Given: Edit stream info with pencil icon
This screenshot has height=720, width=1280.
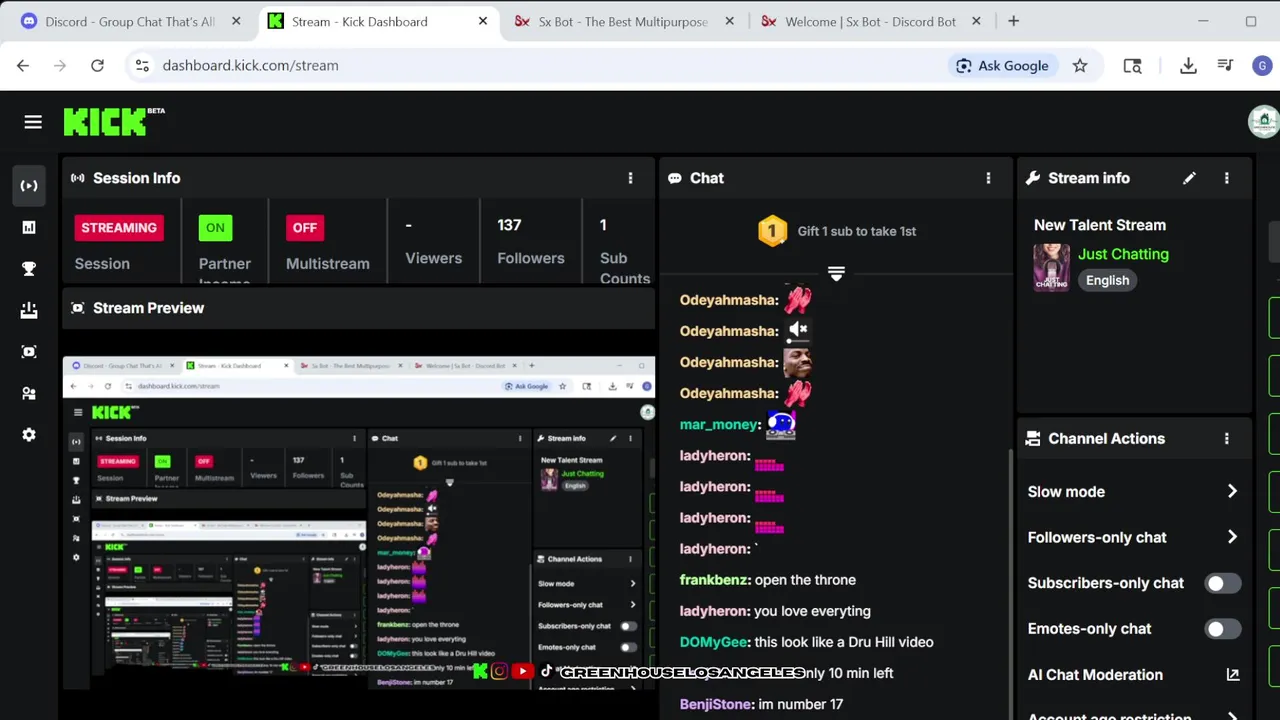Looking at the screenshot, I should (1189, 178).
